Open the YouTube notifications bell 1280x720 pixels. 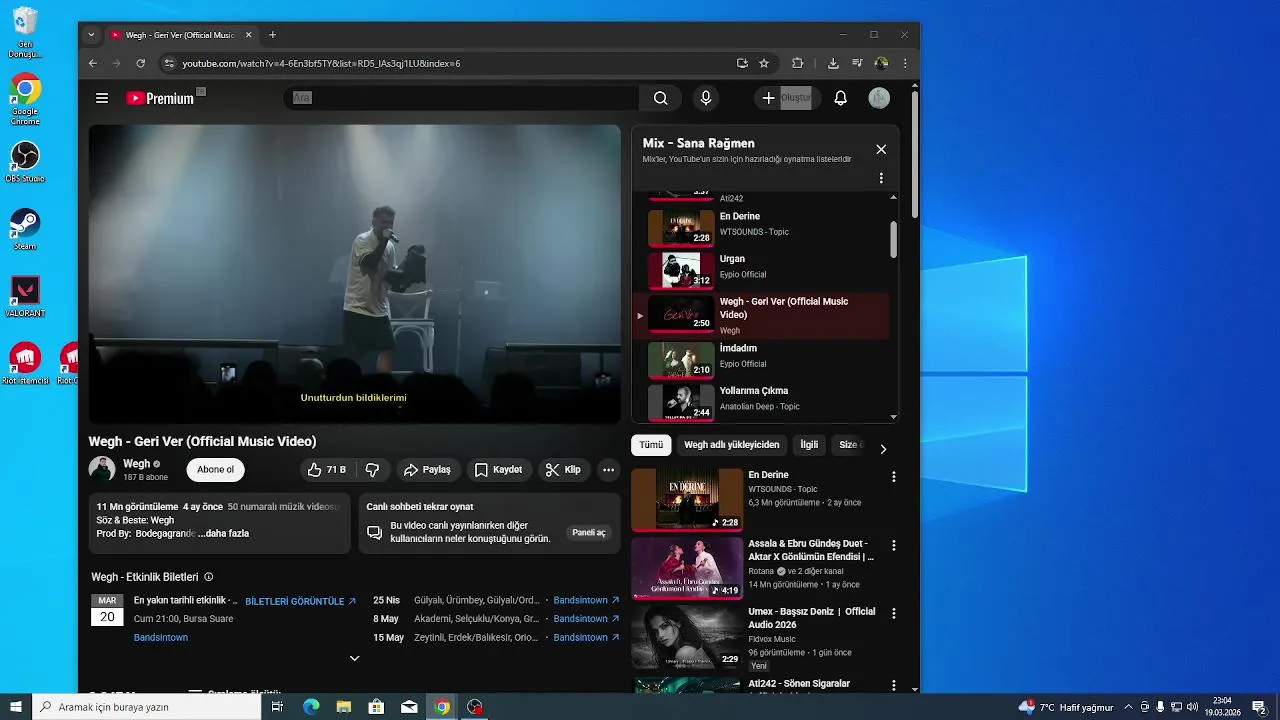[x=841, y=98]
